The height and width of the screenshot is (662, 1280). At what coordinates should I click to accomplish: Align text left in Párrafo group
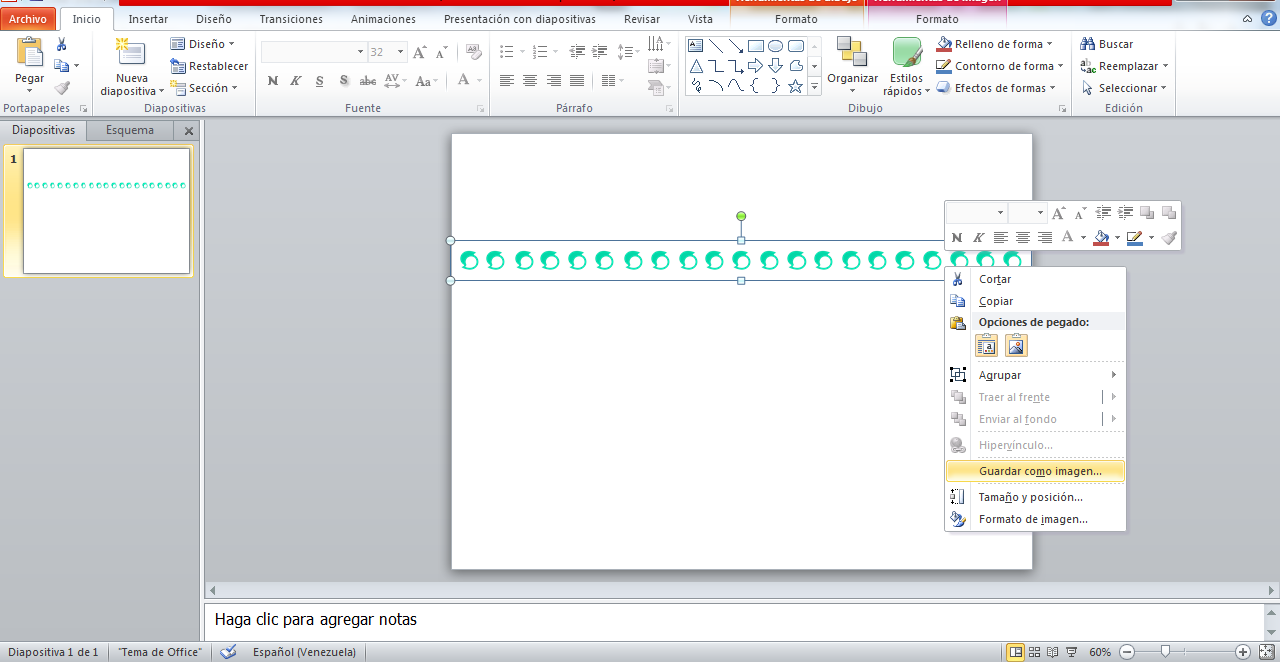pyautogui.click(x=506, y=81)
